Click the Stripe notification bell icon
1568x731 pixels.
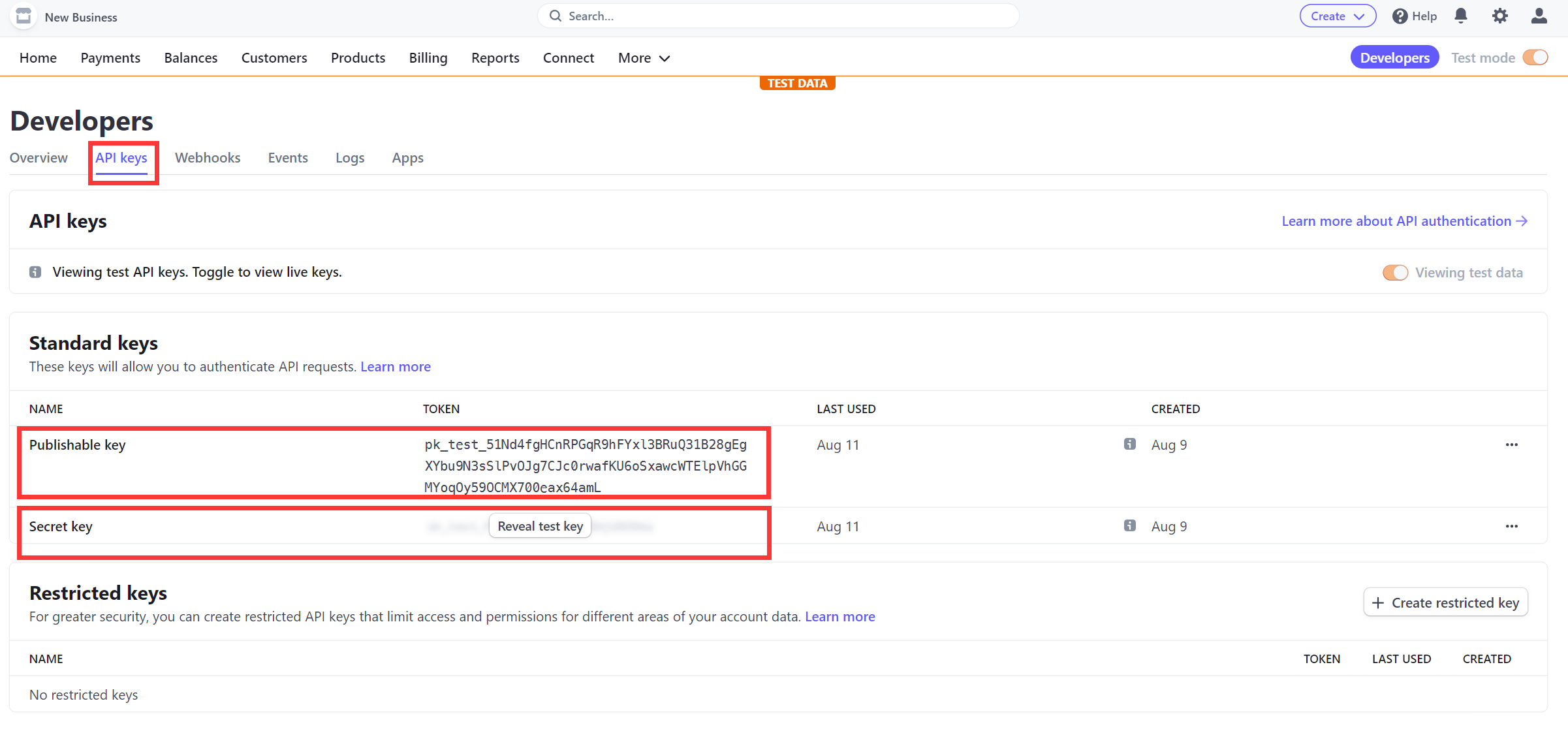point(1461,16)
